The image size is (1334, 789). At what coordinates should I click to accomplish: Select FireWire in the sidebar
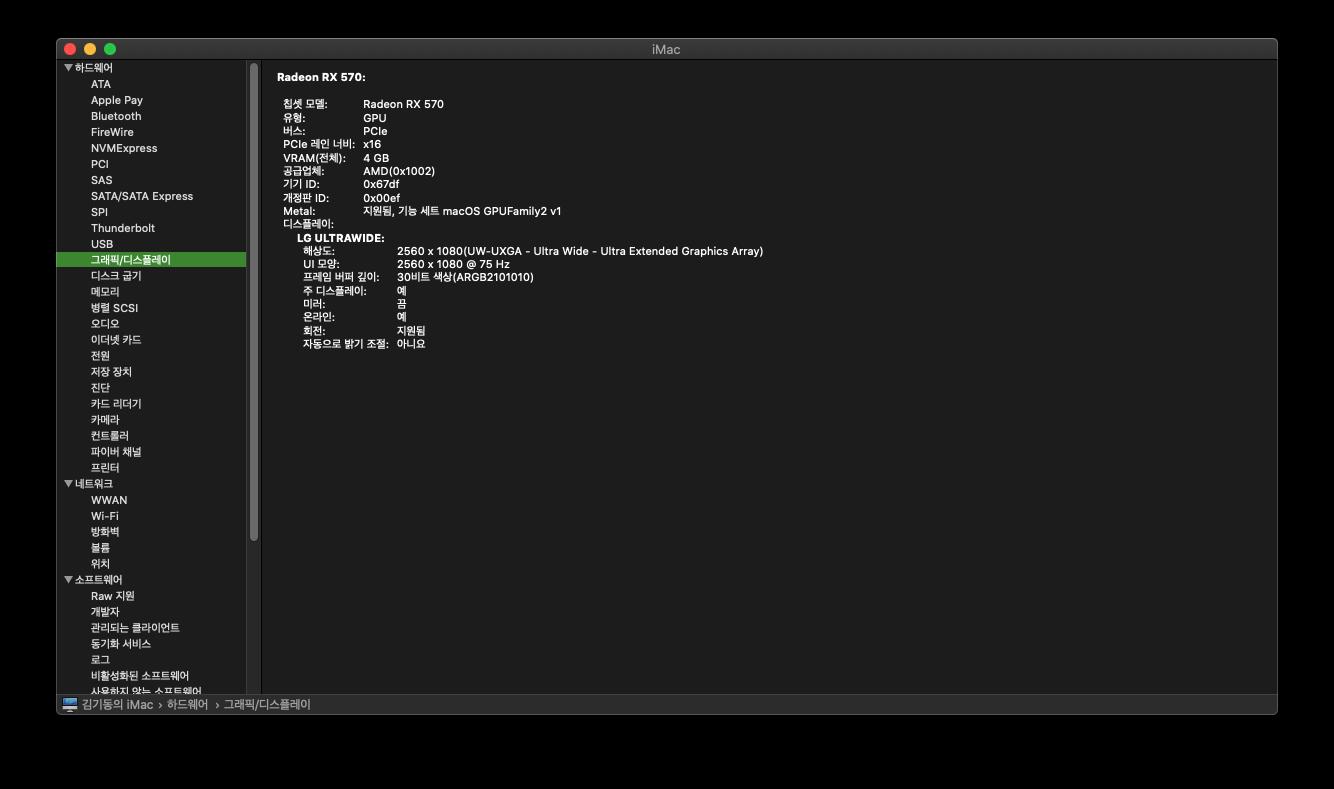[x=112, y=132]
